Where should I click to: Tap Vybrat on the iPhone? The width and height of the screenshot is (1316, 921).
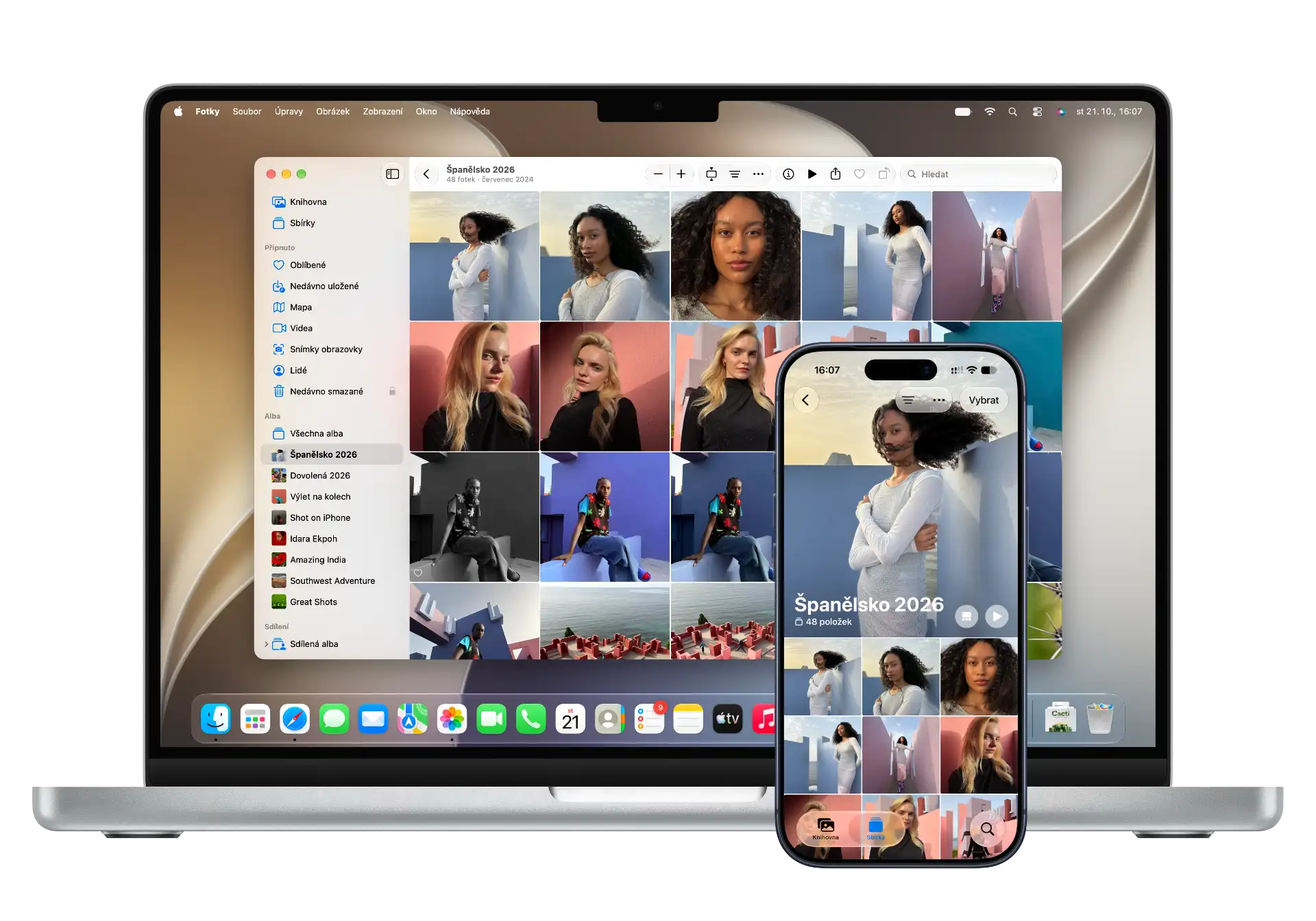point(984,400)
